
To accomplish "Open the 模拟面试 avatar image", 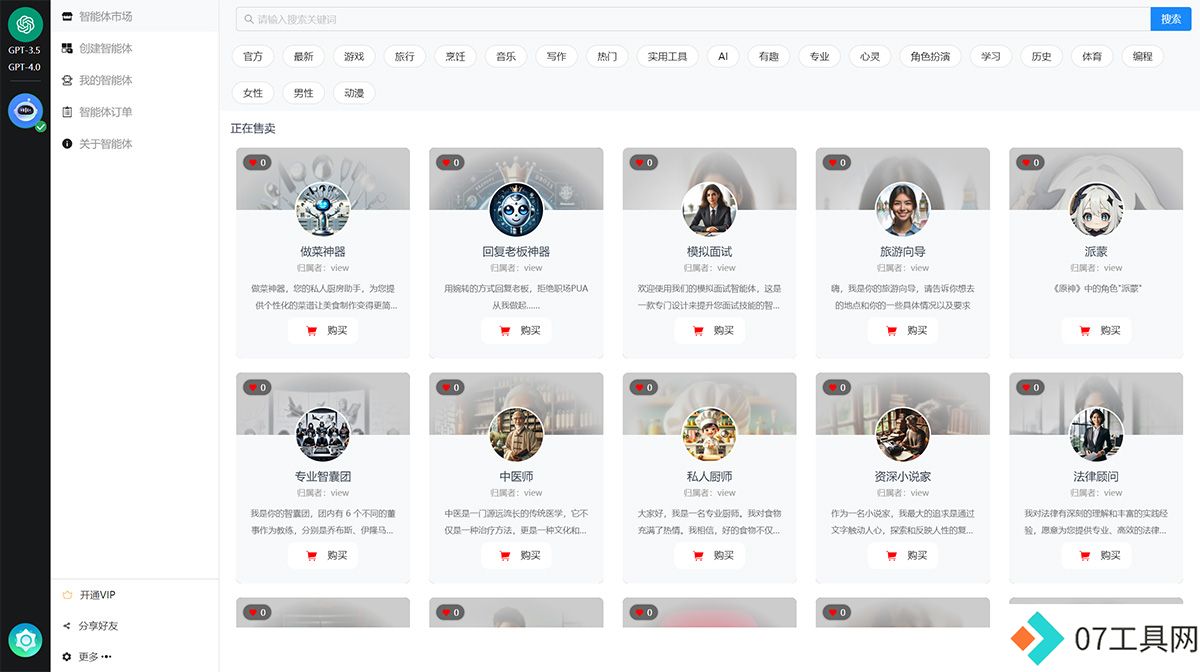I will [709, 209].
